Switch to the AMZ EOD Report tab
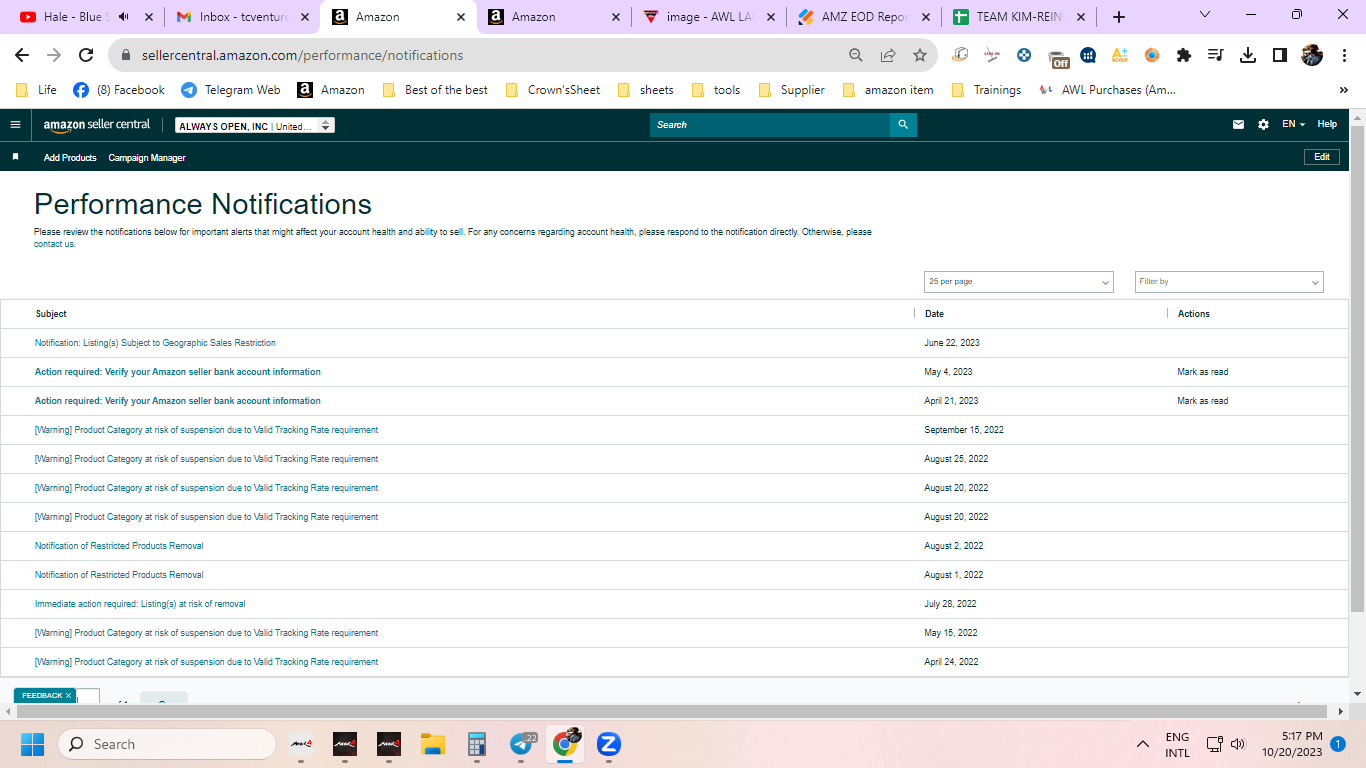This screenshot has width=1366, height=768. 865,17
